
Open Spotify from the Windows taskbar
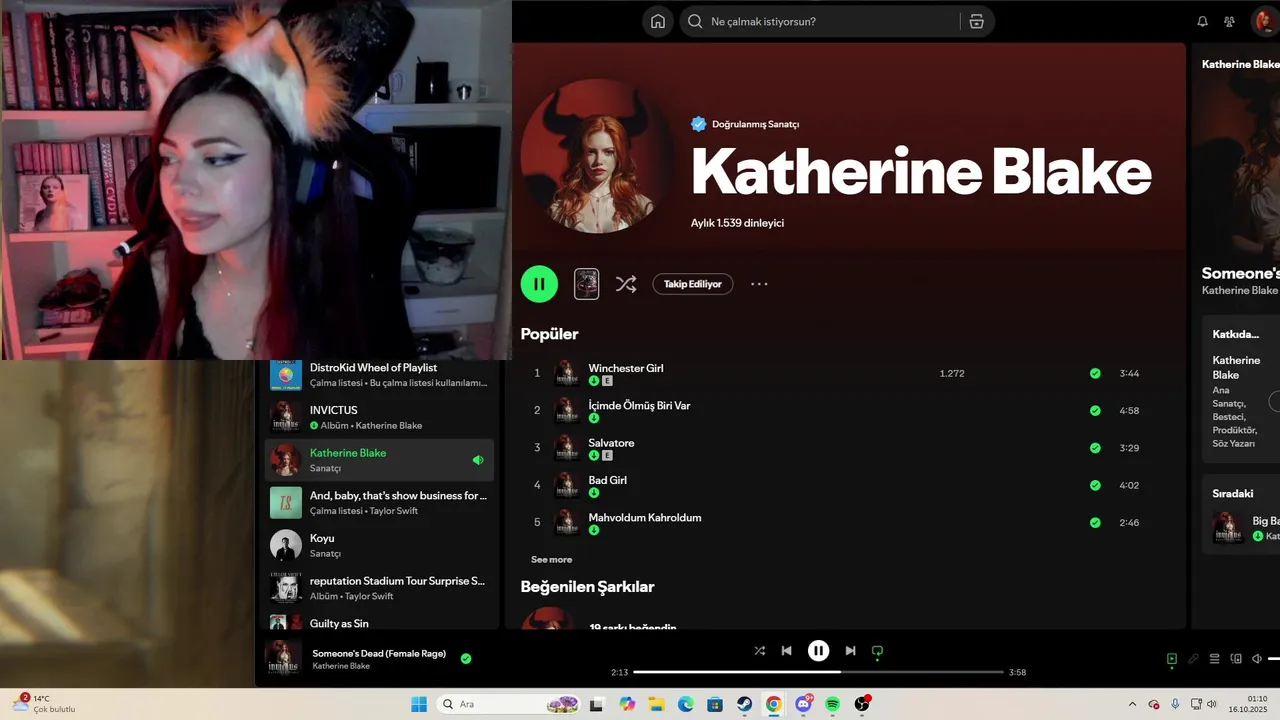(x=833, y=704)
